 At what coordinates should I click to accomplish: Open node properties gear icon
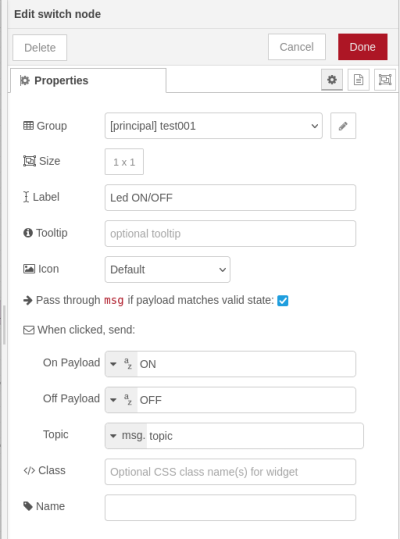pyautogui.click(x=332, y=80)
